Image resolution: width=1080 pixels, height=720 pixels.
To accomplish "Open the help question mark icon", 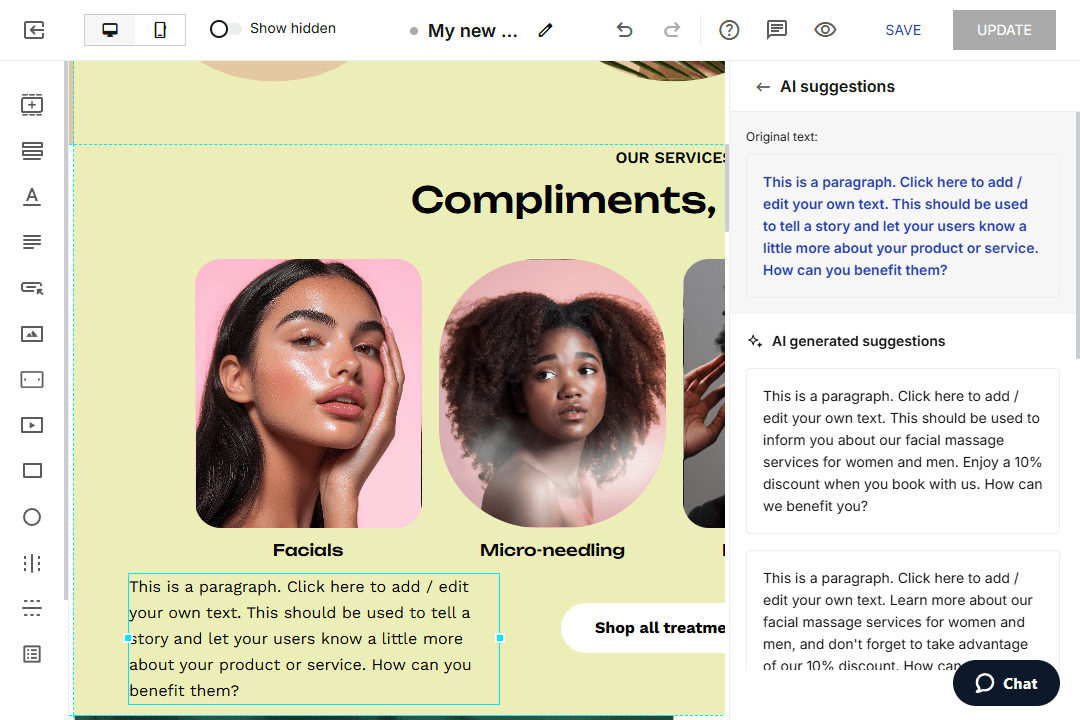I will tap(729, 30).
